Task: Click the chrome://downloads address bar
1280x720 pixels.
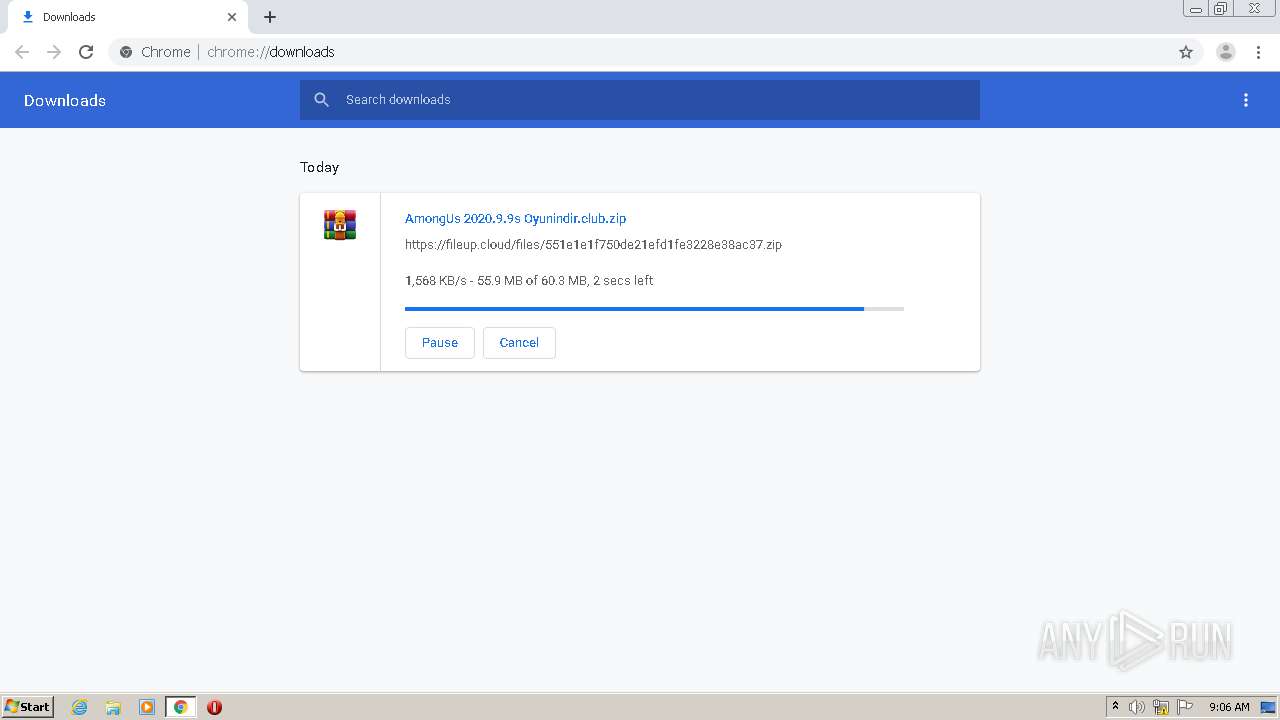Action: pos(640,52)
